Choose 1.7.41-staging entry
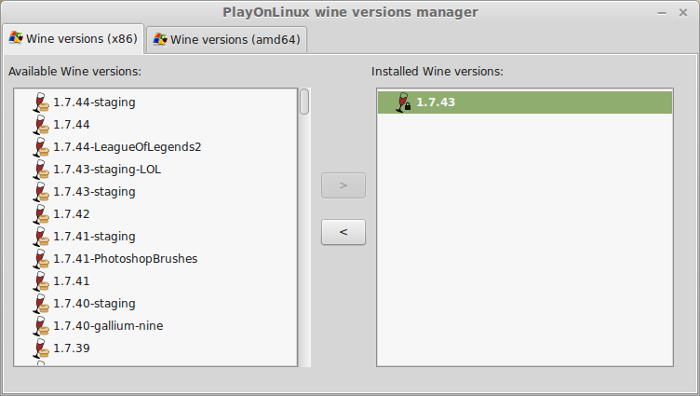 coord(94,236)
